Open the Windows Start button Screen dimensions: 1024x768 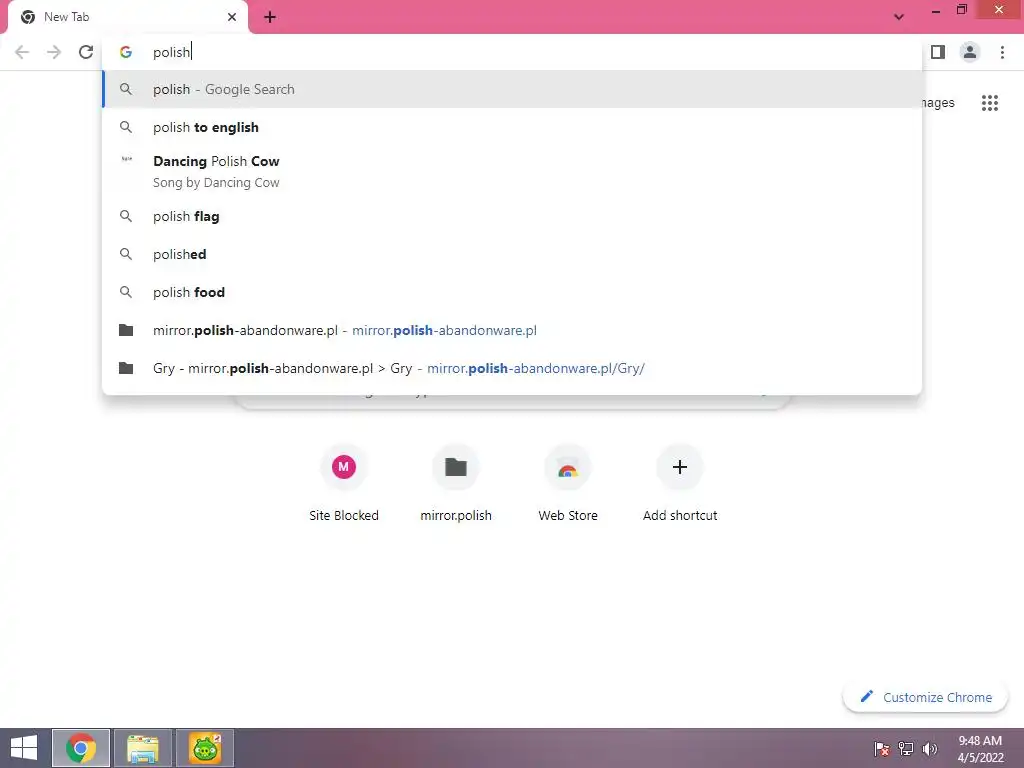[24, 748]
